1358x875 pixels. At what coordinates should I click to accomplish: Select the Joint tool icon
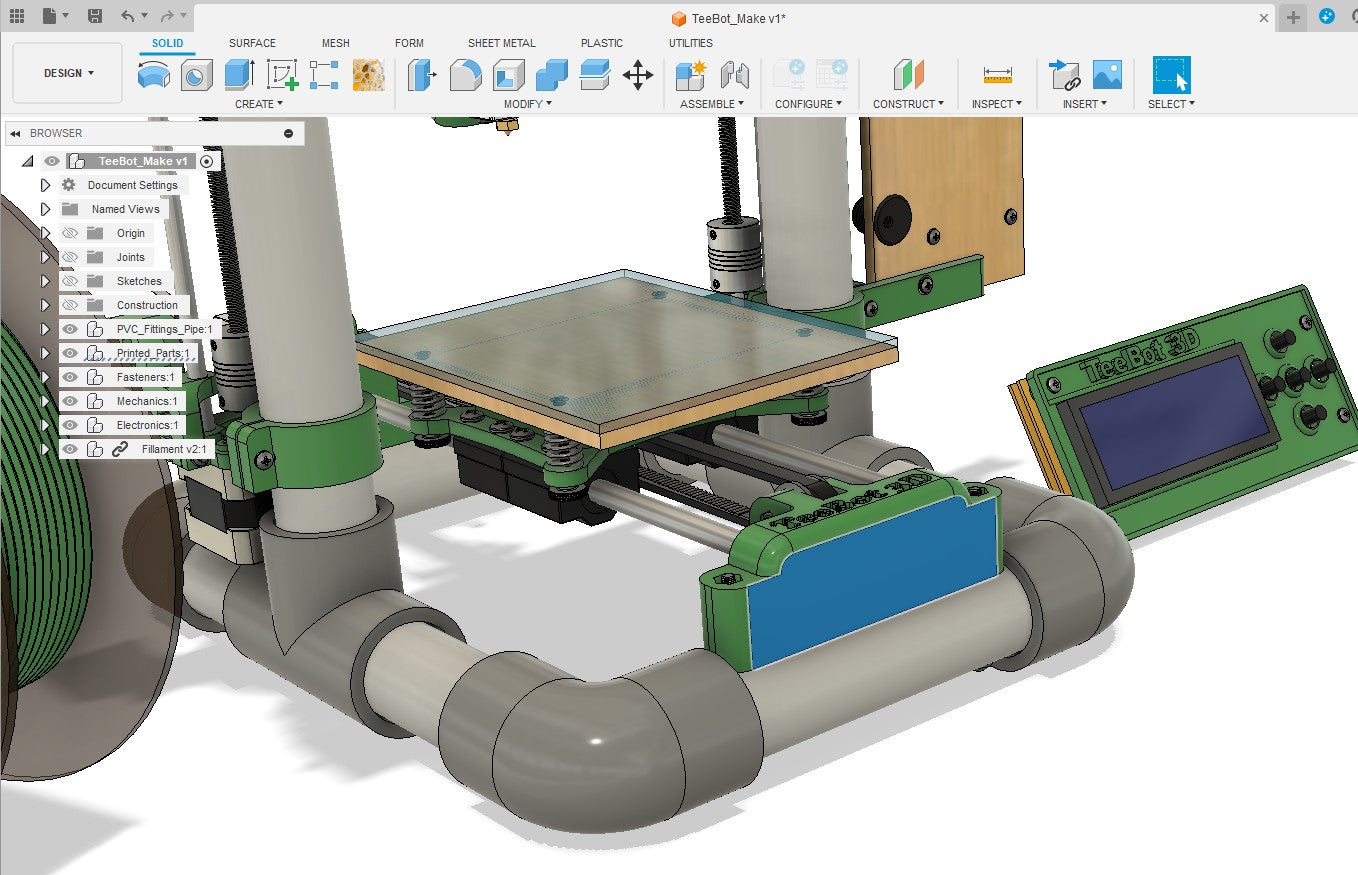click(x=735, y=75)
